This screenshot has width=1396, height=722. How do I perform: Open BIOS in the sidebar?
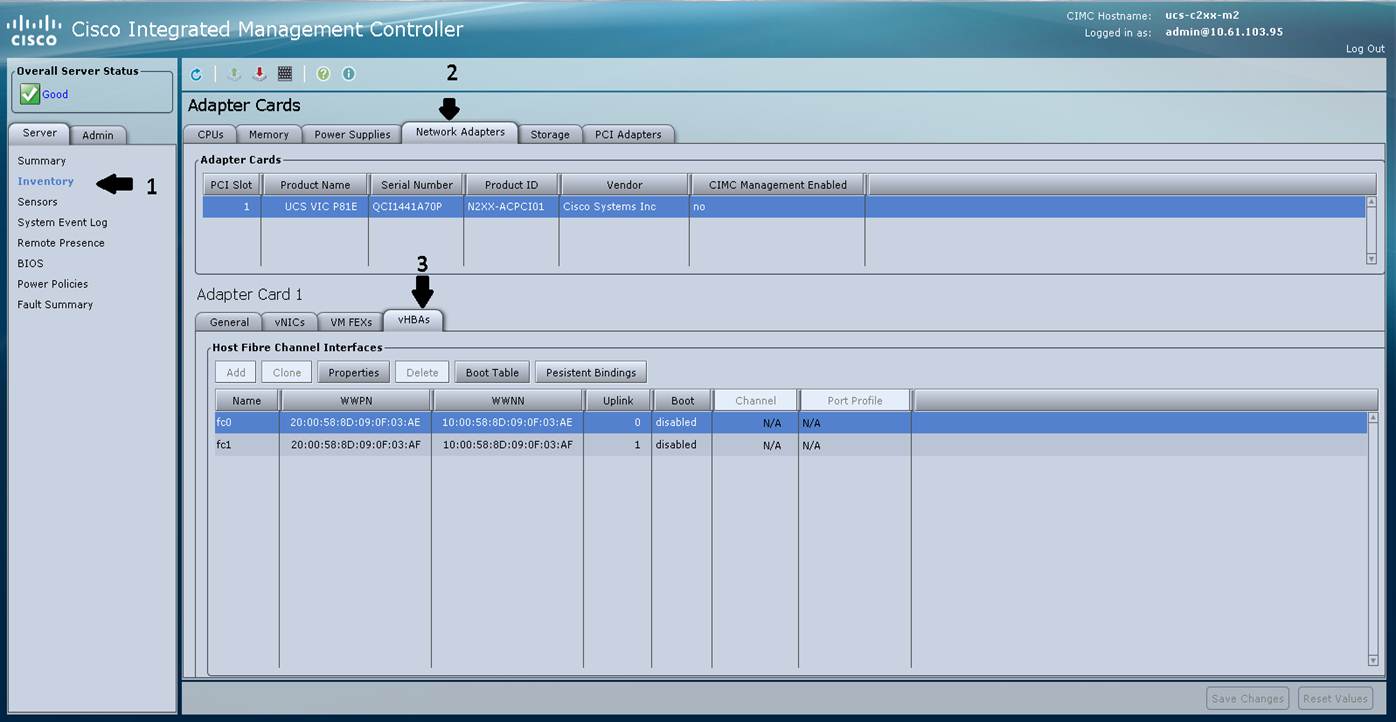[30, 264]
